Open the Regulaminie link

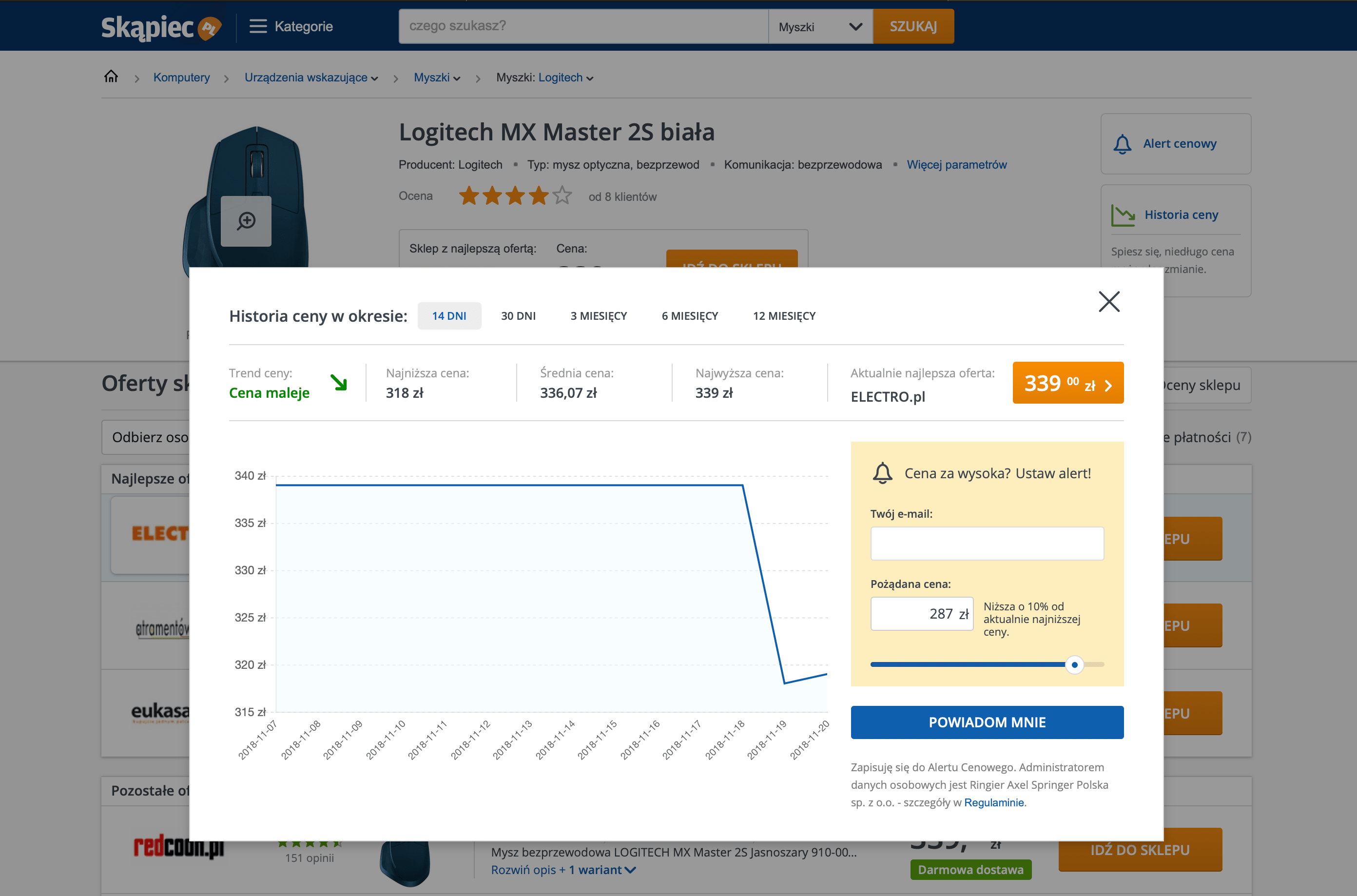994,802
